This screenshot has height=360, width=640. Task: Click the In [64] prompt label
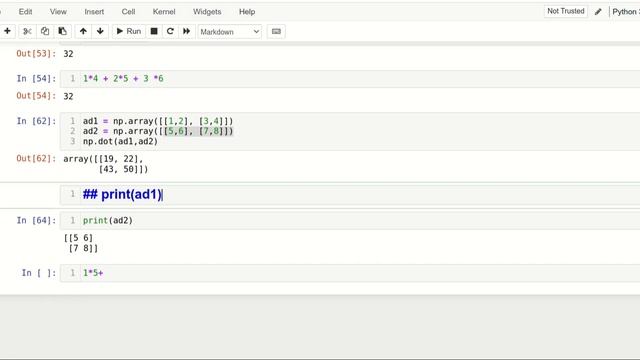(x=36, y=221)
